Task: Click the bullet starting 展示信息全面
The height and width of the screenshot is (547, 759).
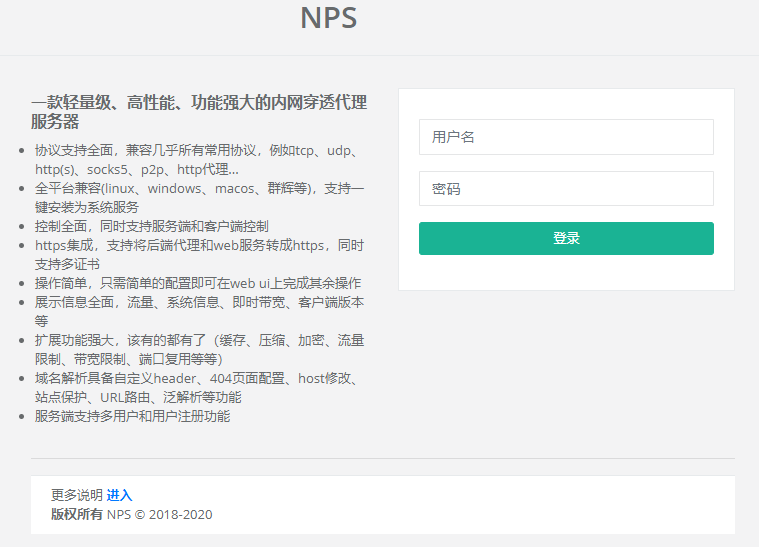Action: (199, 312)
